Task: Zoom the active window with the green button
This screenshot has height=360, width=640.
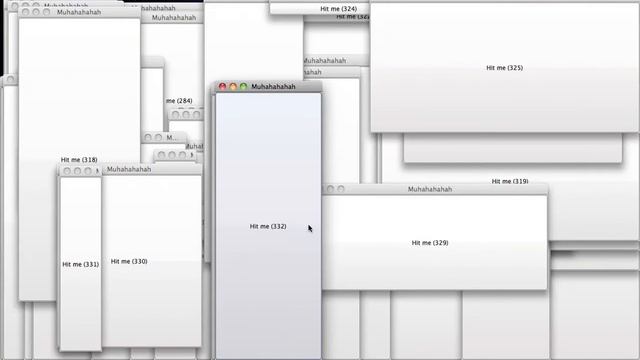Action: (244, 87)
